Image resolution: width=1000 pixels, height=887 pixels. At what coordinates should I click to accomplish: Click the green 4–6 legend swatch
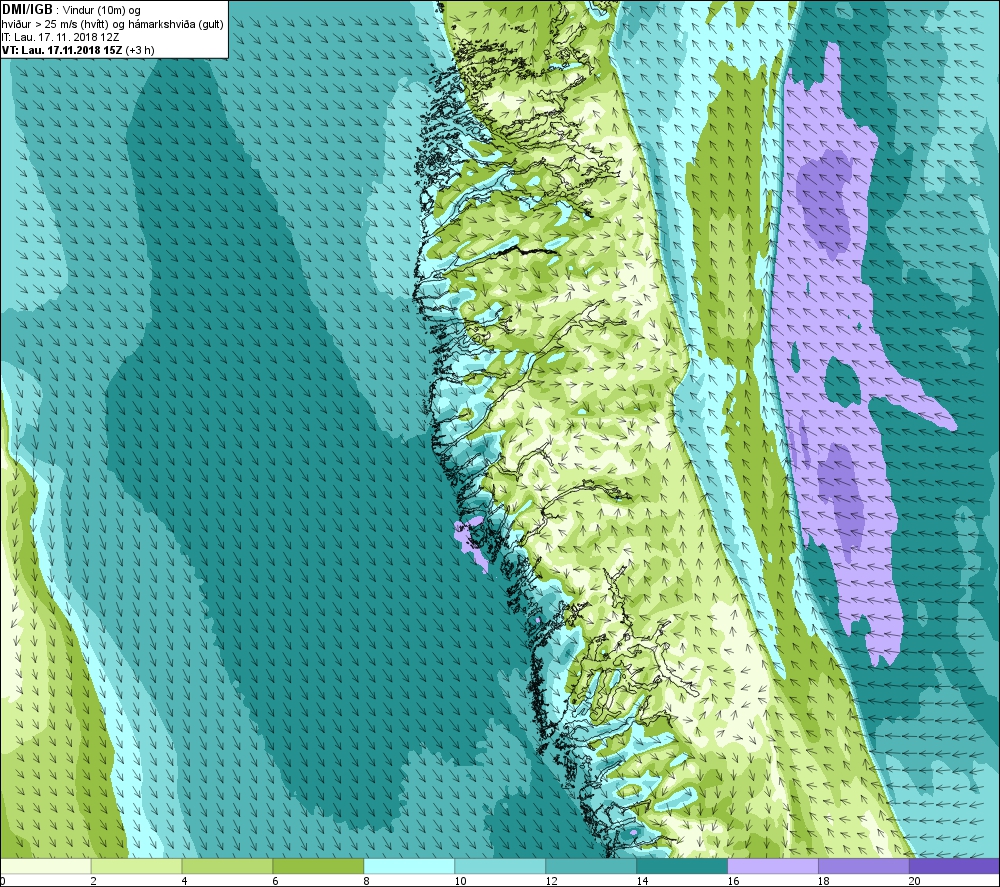[227, 866]
